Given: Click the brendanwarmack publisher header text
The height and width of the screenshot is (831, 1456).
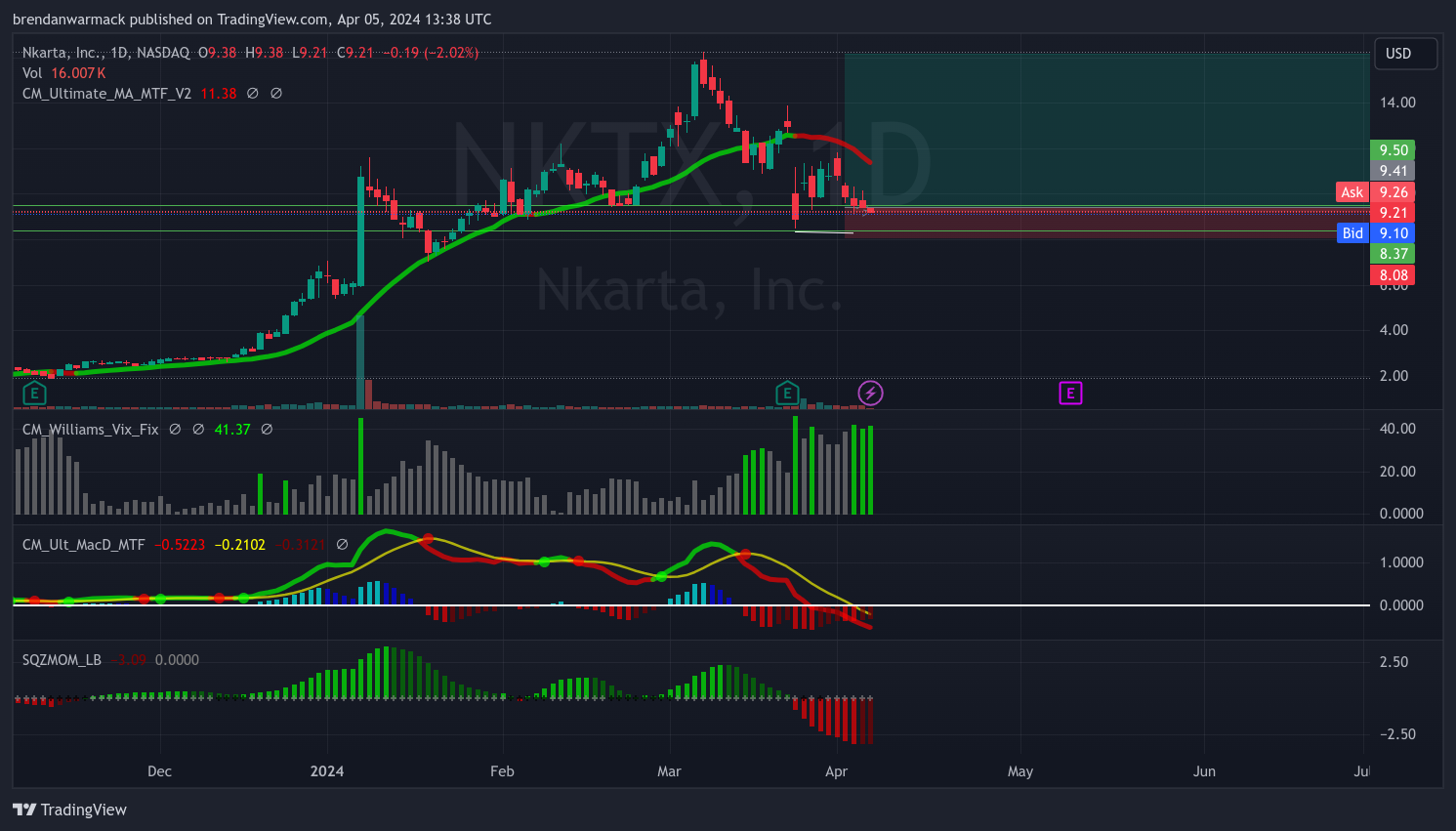Looking at the screenshot, I should pos(252,20).
